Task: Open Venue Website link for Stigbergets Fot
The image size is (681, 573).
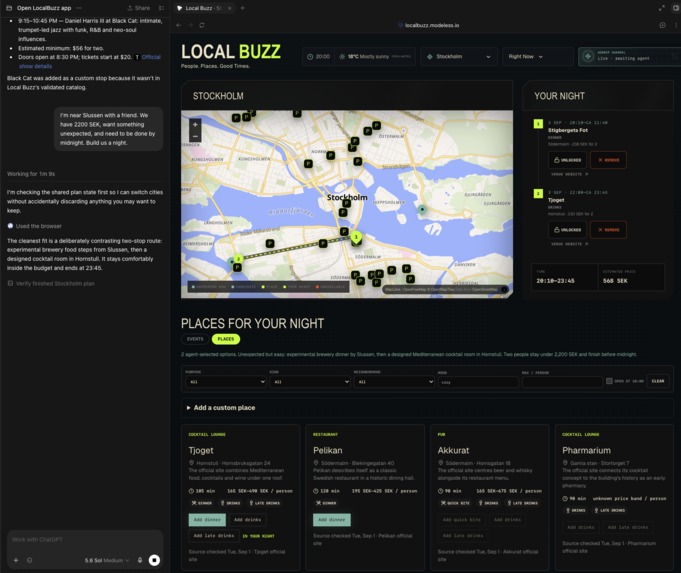Action: pyautogui.click(x=569, y=174)
